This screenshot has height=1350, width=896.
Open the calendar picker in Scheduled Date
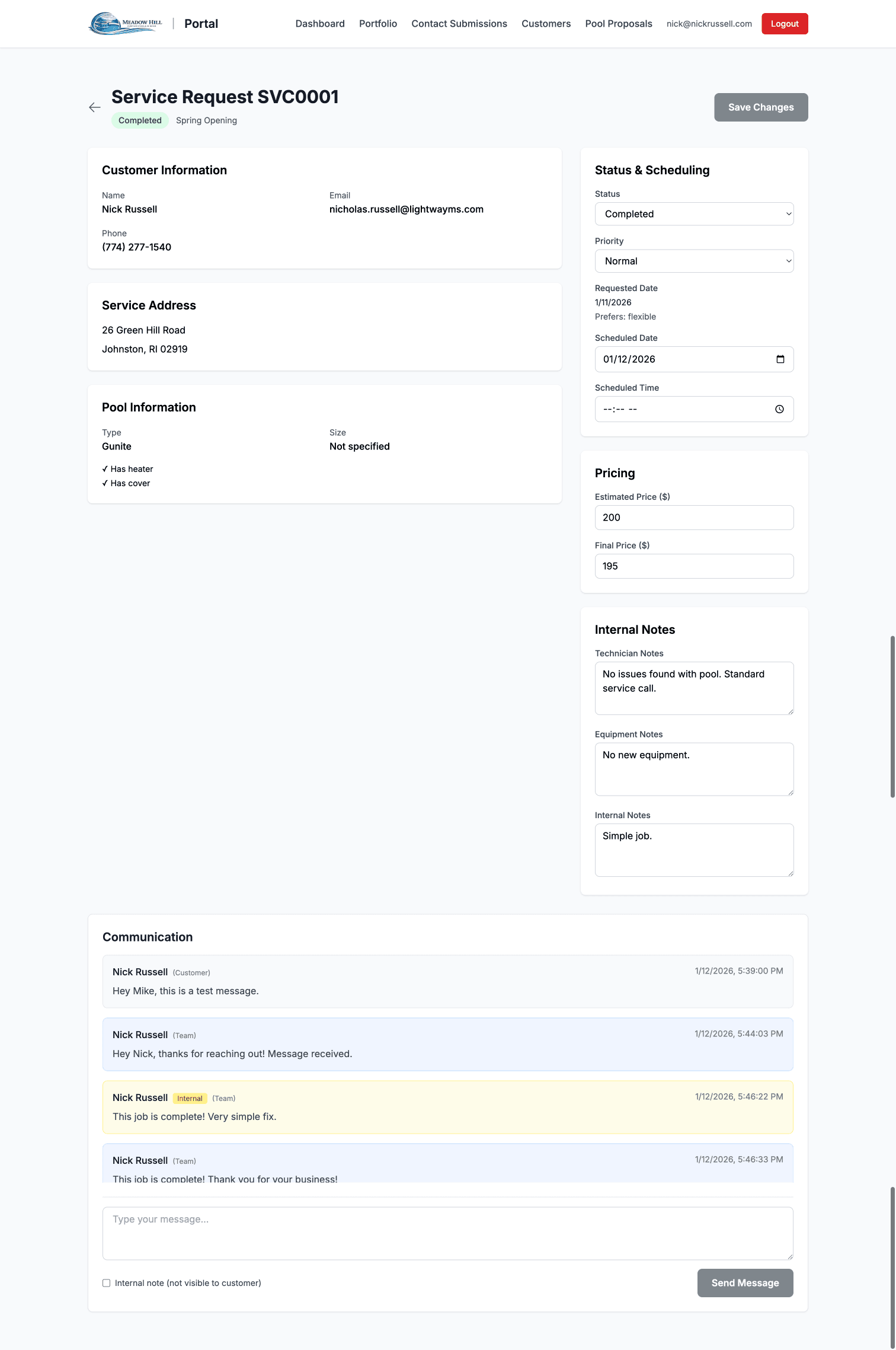tap(780, 359)
